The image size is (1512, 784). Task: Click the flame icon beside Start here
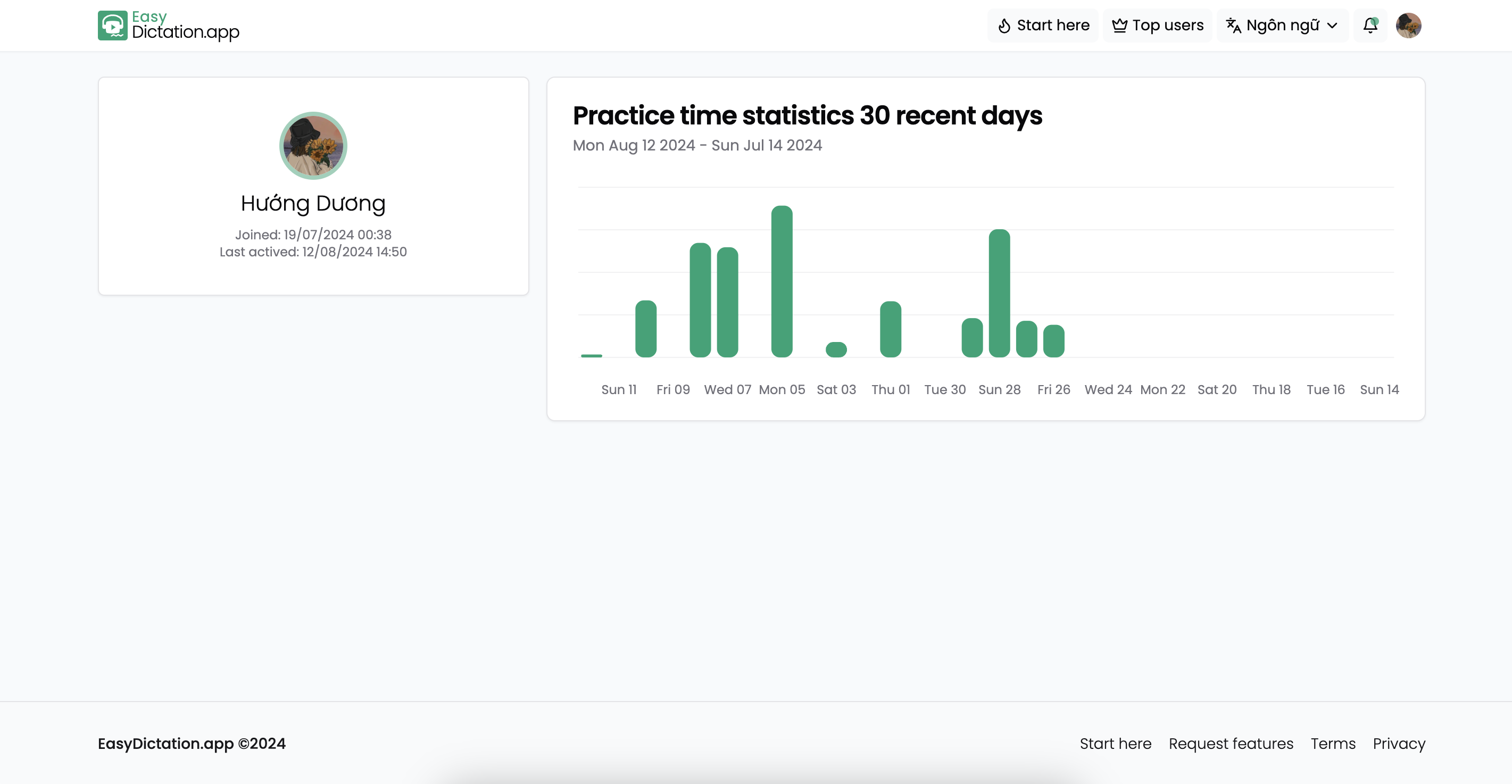click(x=1004, y=26)
